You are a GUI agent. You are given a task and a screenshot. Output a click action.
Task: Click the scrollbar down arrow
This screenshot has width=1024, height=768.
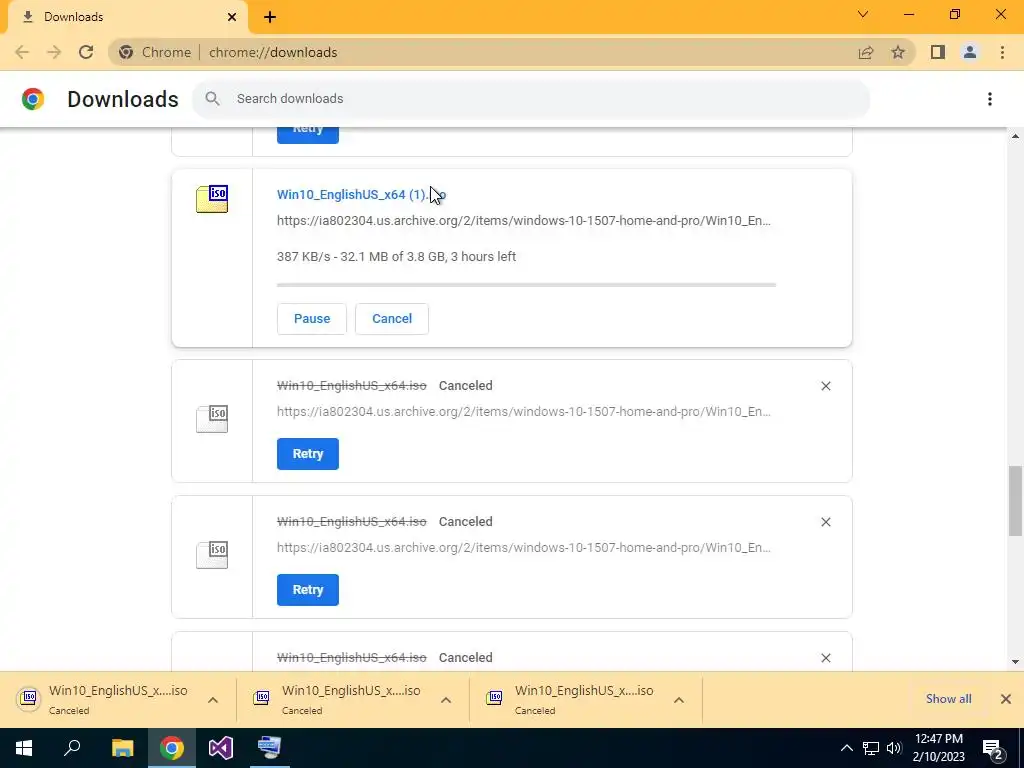pos(1015,662)
